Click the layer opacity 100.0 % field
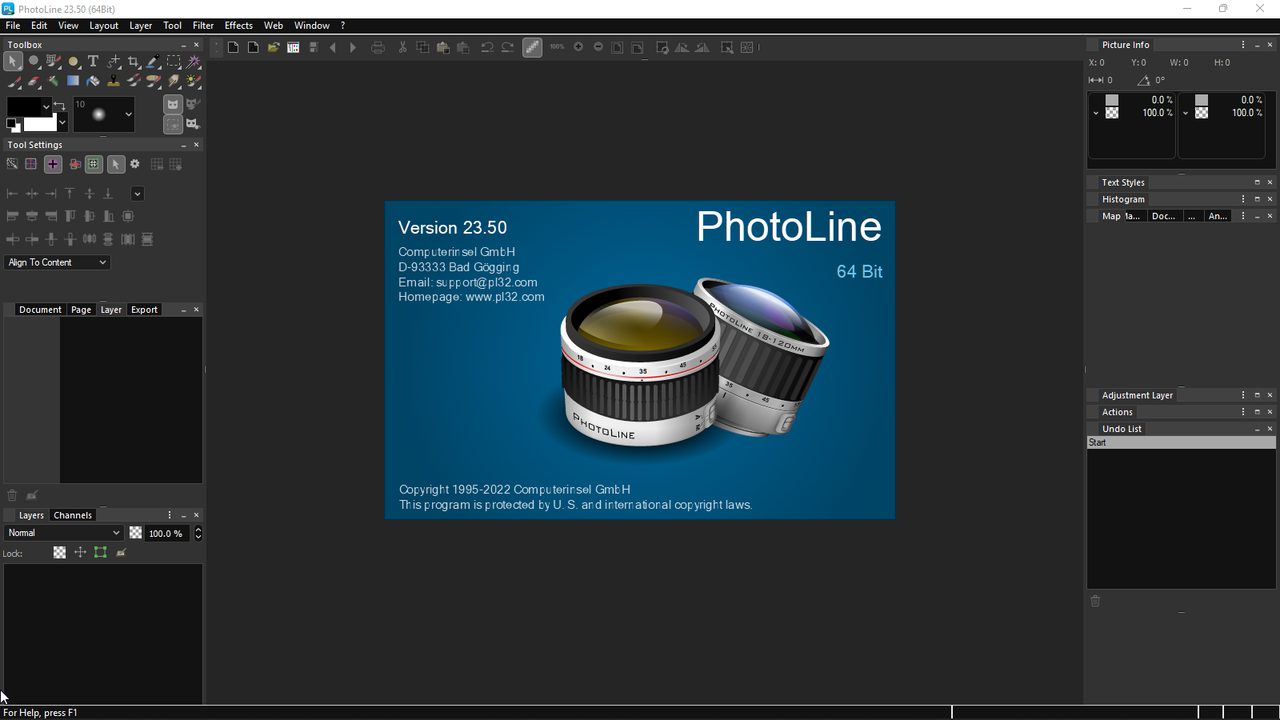This screenshot has width=1280, height=720. pos(166,533)
